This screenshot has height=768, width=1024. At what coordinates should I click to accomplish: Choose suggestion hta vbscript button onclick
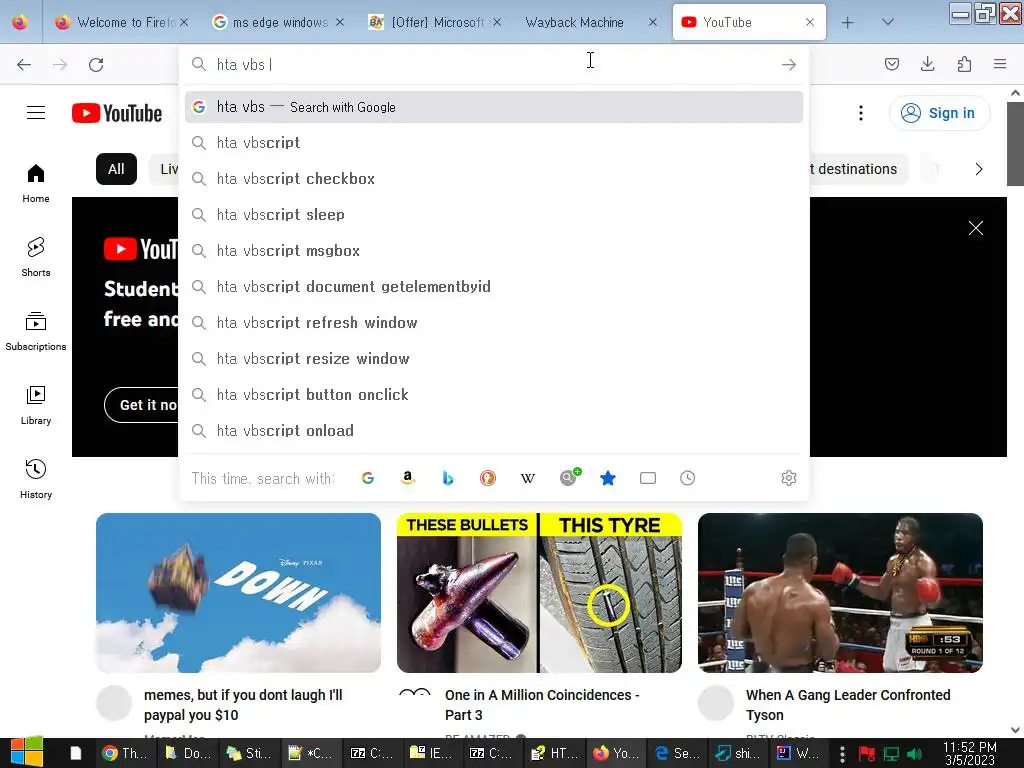pos(494,394)
